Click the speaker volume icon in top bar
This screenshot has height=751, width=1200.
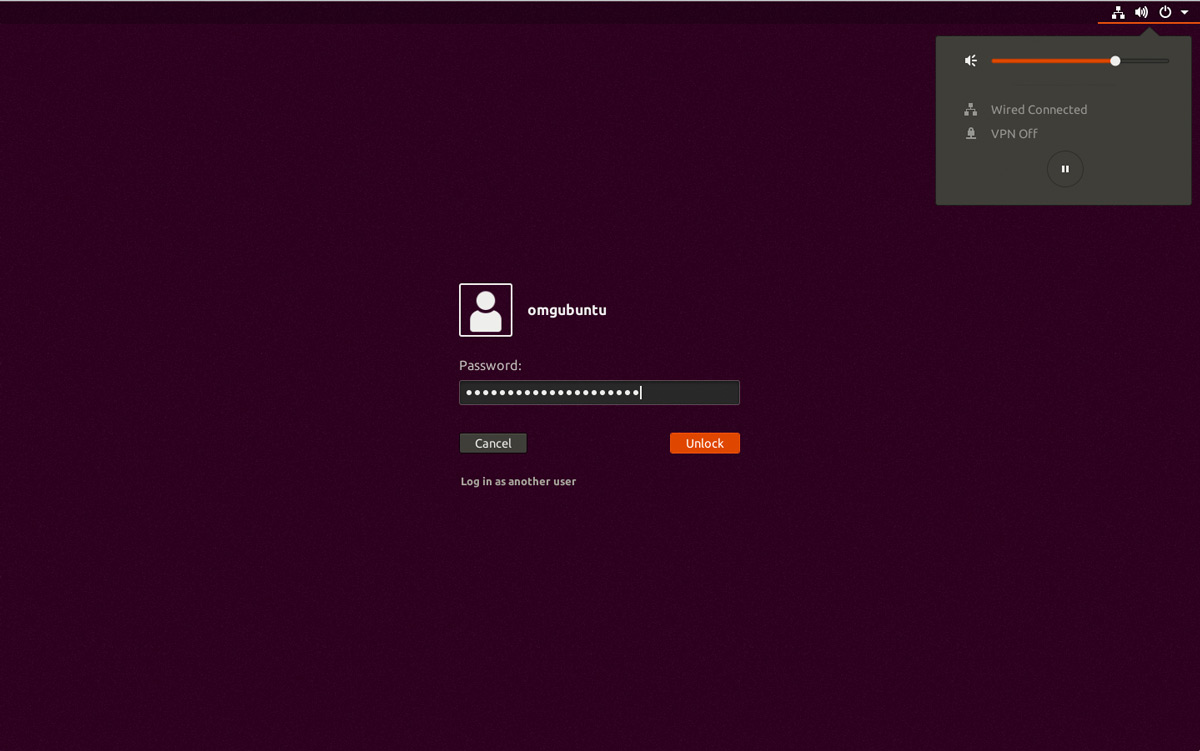click(1141, 13)
